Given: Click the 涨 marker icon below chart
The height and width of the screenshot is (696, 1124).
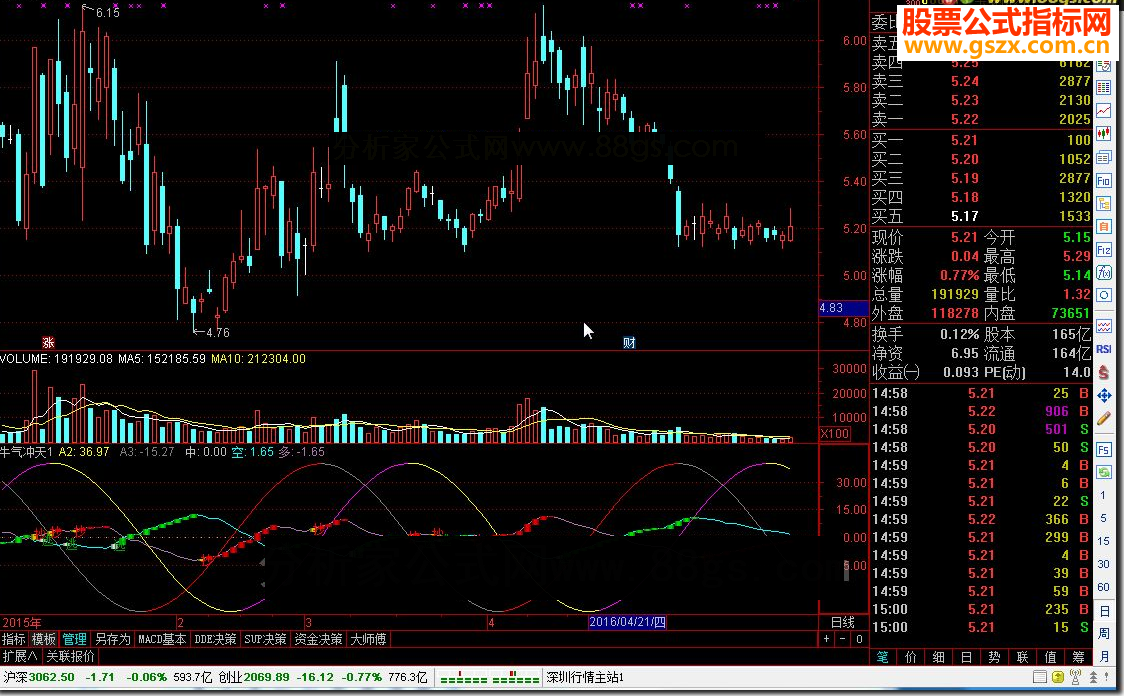Looking at the screenshot, I should pos(48,343).
